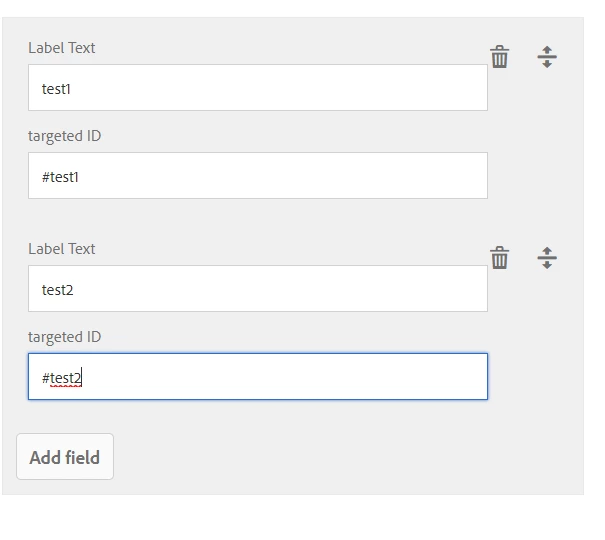Select the targeted ID caption above #test2
This screenshot has height=540, width=605.
pos(64,337)
